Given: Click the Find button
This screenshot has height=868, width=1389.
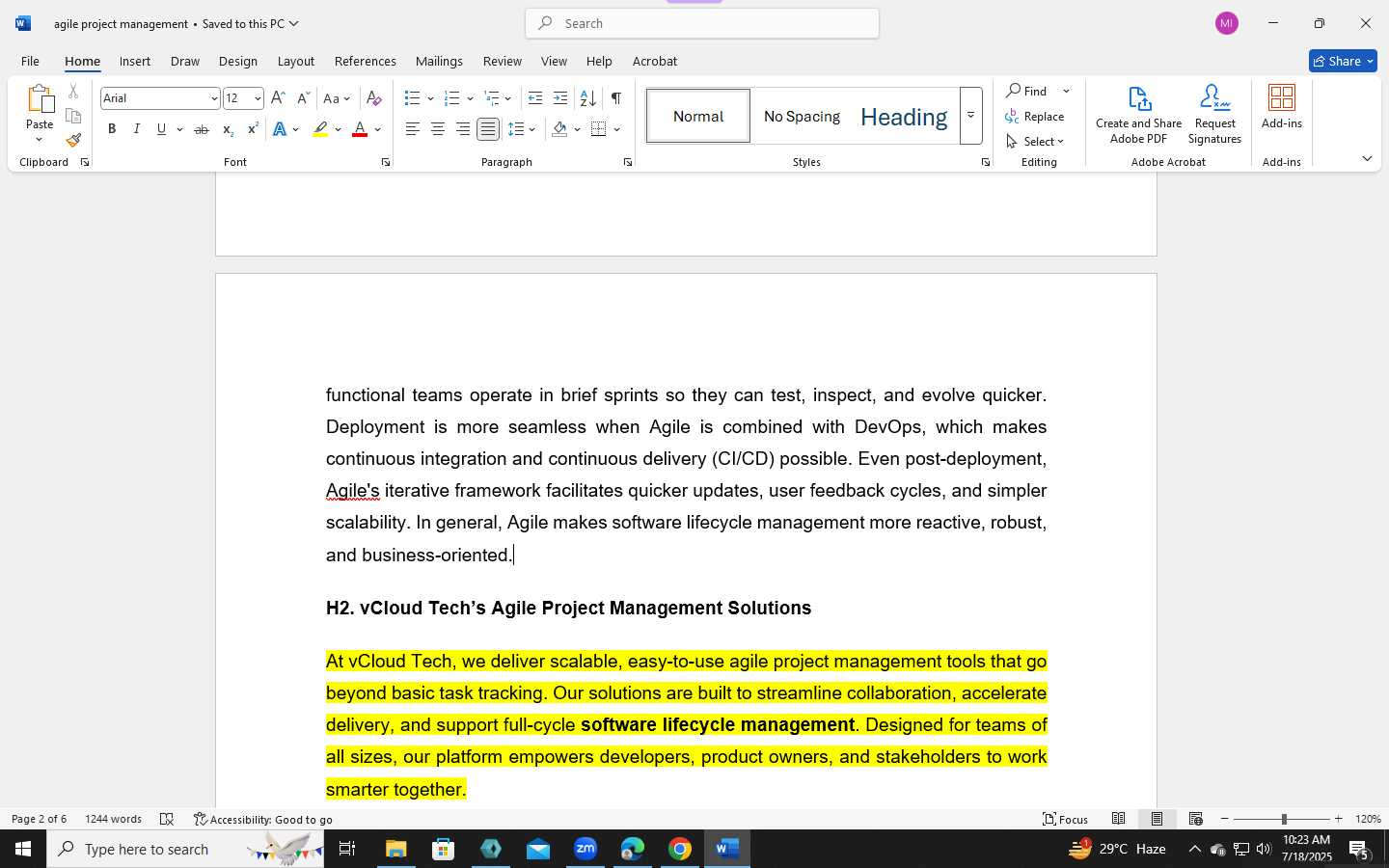Looking at the screenshot, I should point(1027,91).
